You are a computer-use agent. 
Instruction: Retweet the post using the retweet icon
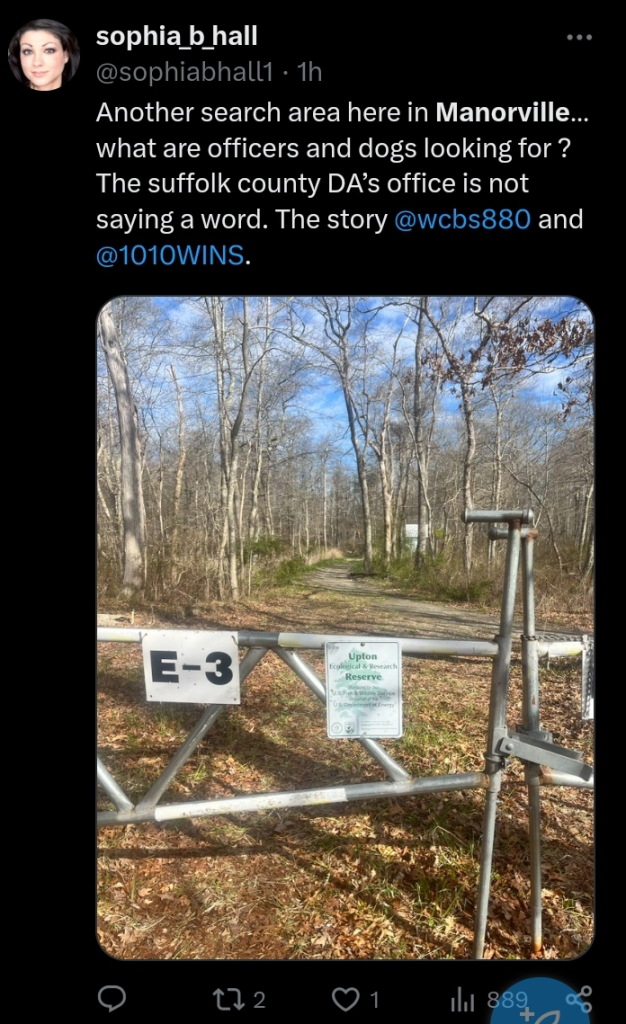[227, 999]
